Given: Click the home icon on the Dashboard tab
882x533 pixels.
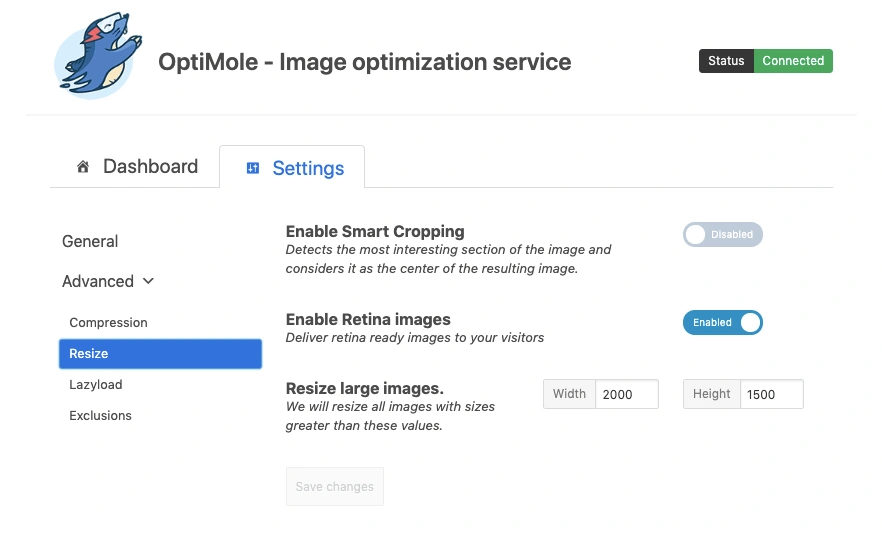Looking at the screenshot, I should 83,167.
